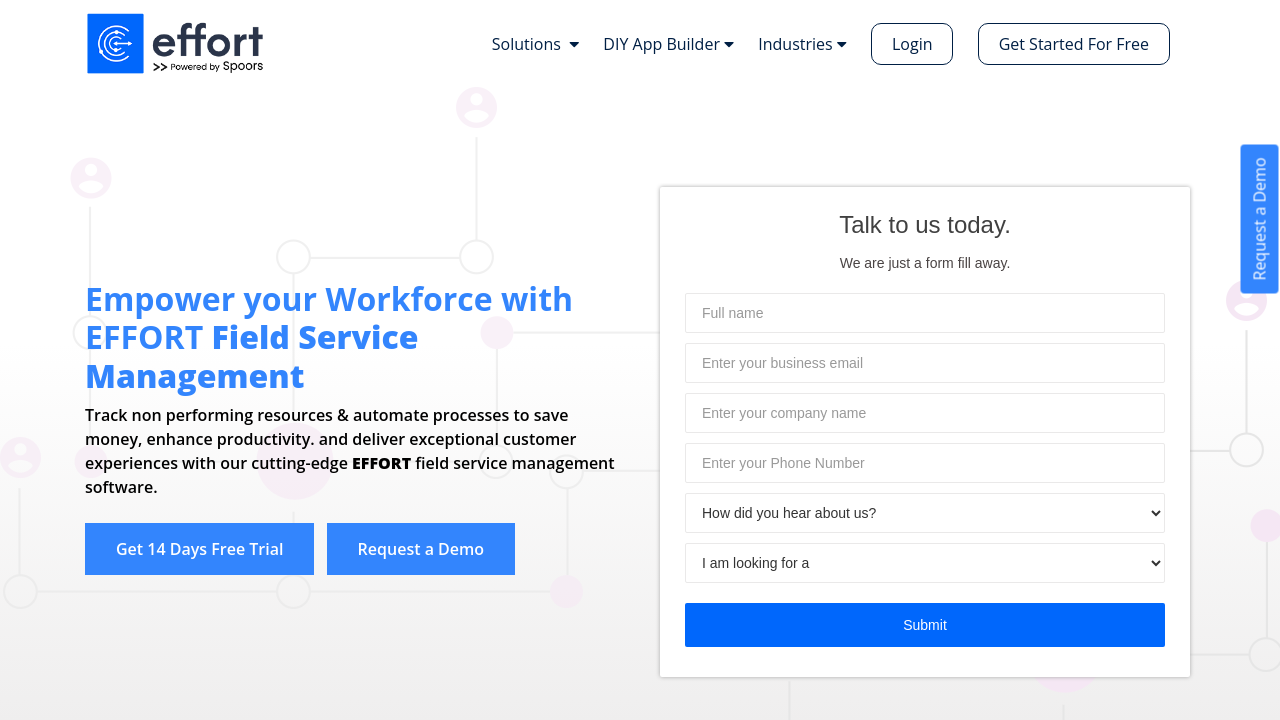The image size is (1280, 720).
Task: Expand the 'I am looking for a' dropdown
Action: 925,563
